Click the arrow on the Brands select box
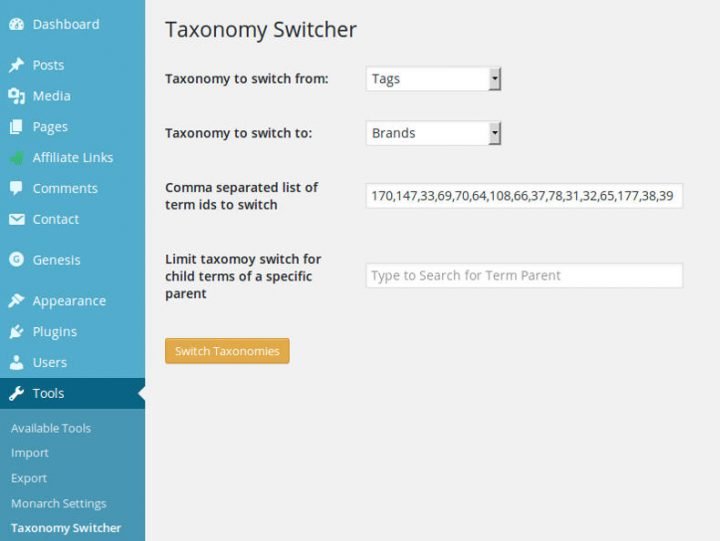This screenshot has width=720, height=541. (495, 133)
